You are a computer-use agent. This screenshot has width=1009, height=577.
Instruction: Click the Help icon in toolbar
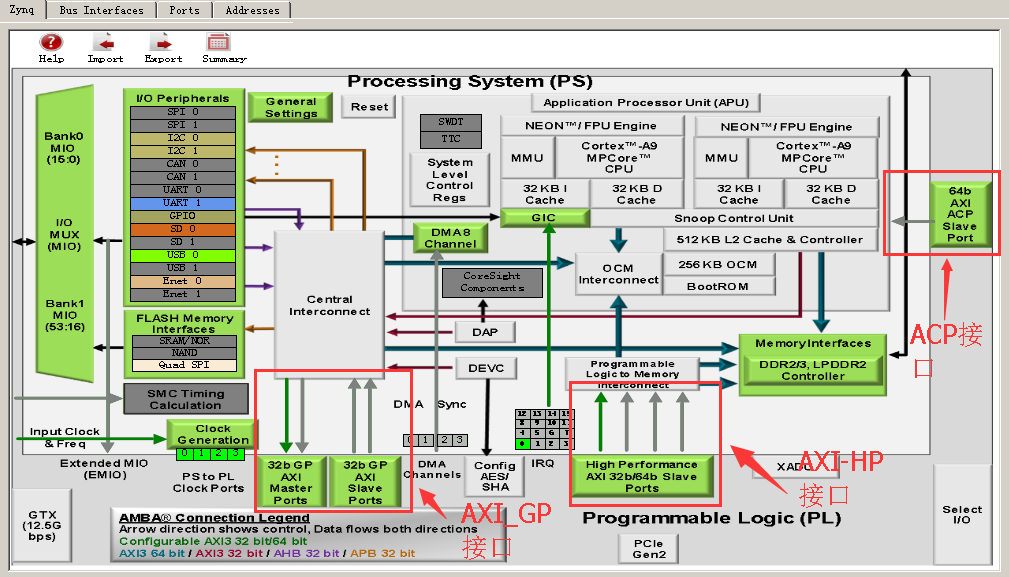[x=51, y=42]
